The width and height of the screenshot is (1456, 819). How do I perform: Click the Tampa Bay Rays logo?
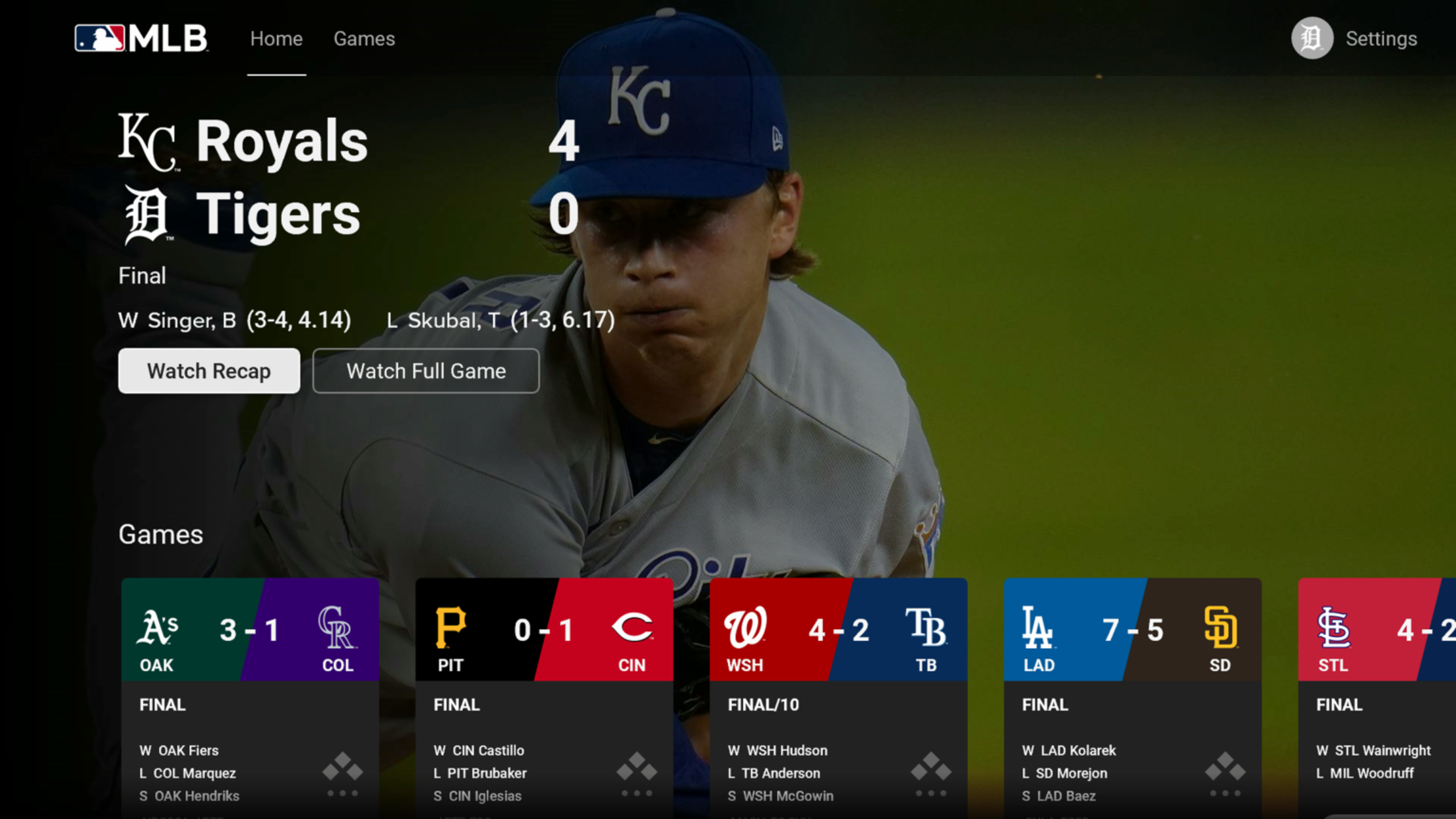926,627
